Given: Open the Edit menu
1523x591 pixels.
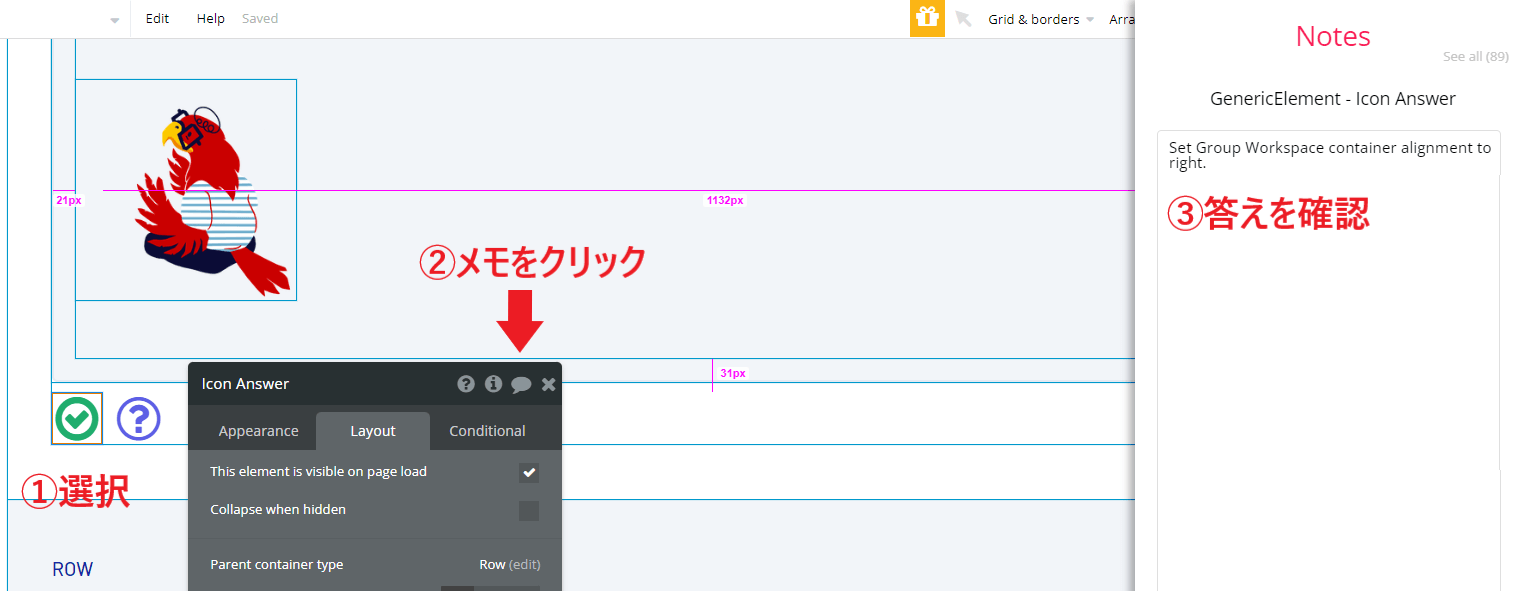Looking at the screenshot, I should tap(157, 18).
